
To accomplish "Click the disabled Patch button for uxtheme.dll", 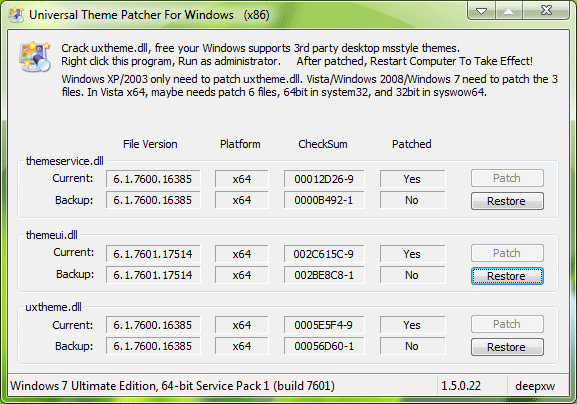I will pyautogui.click(x=507, y=324).
